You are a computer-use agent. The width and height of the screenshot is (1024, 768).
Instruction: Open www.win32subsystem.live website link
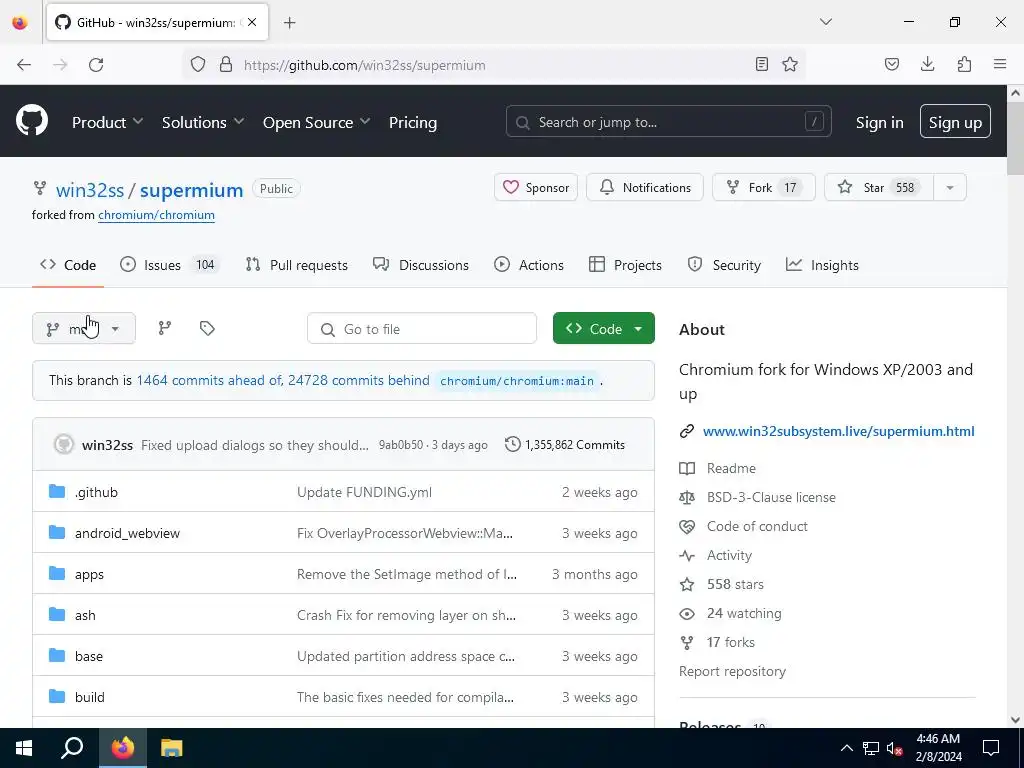[839, 431]
